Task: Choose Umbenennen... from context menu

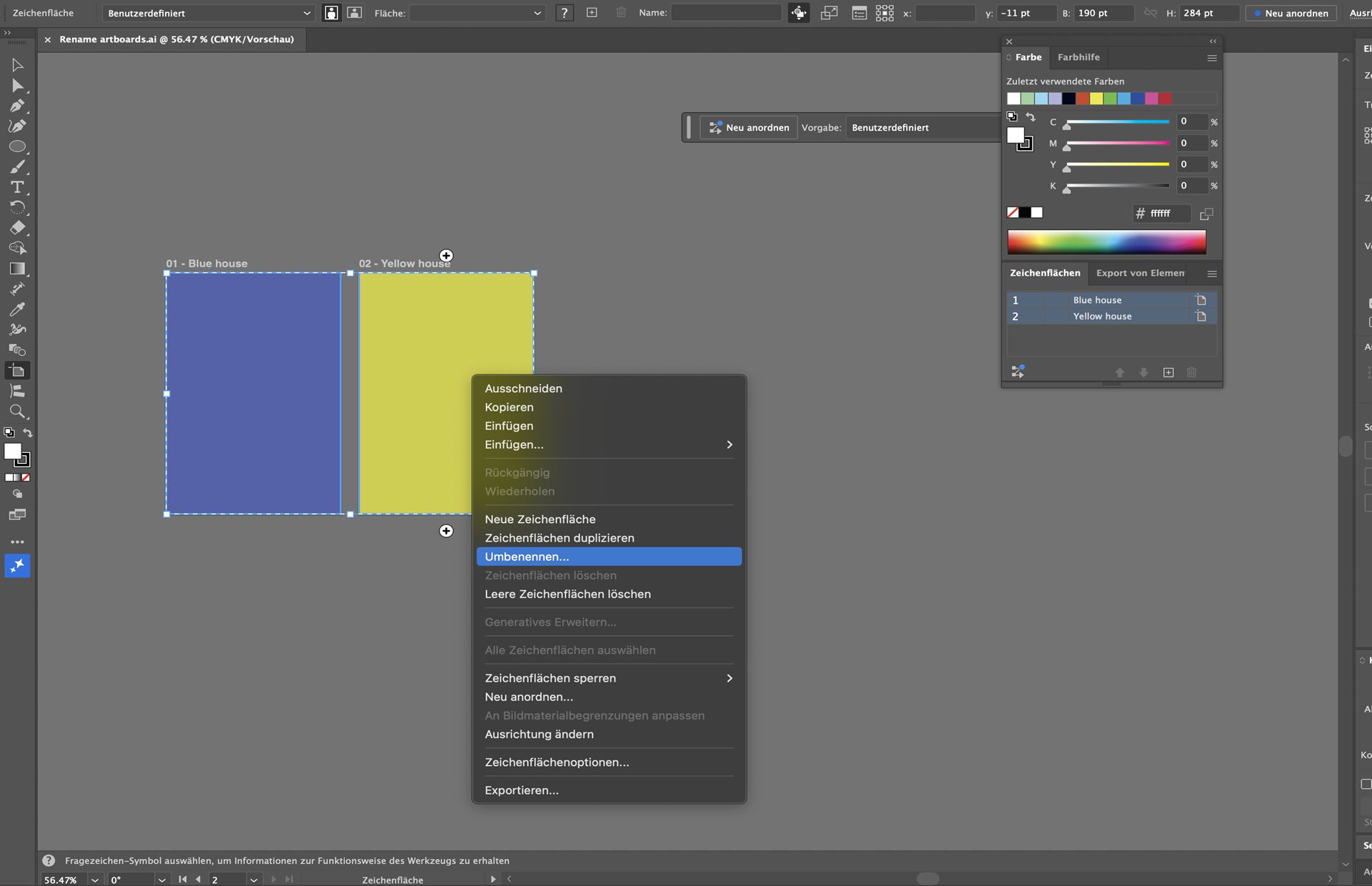Action: click(x=527, y=557)
